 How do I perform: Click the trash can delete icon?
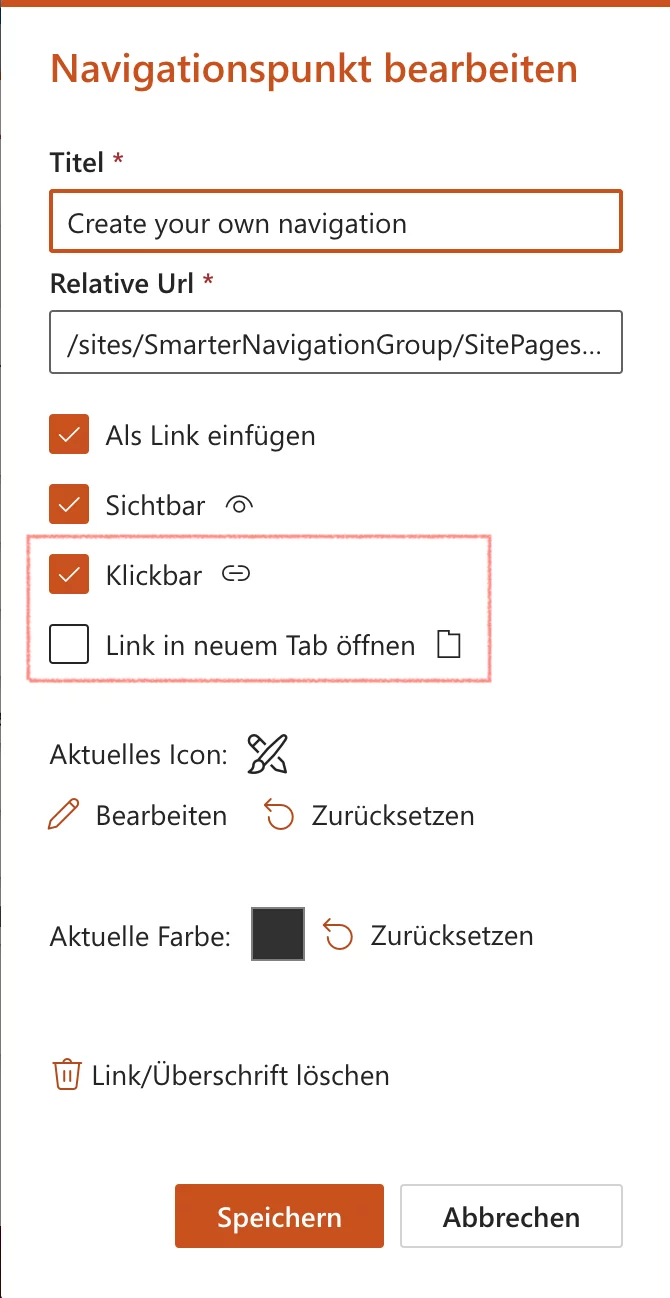click(x=66, y=1075)
